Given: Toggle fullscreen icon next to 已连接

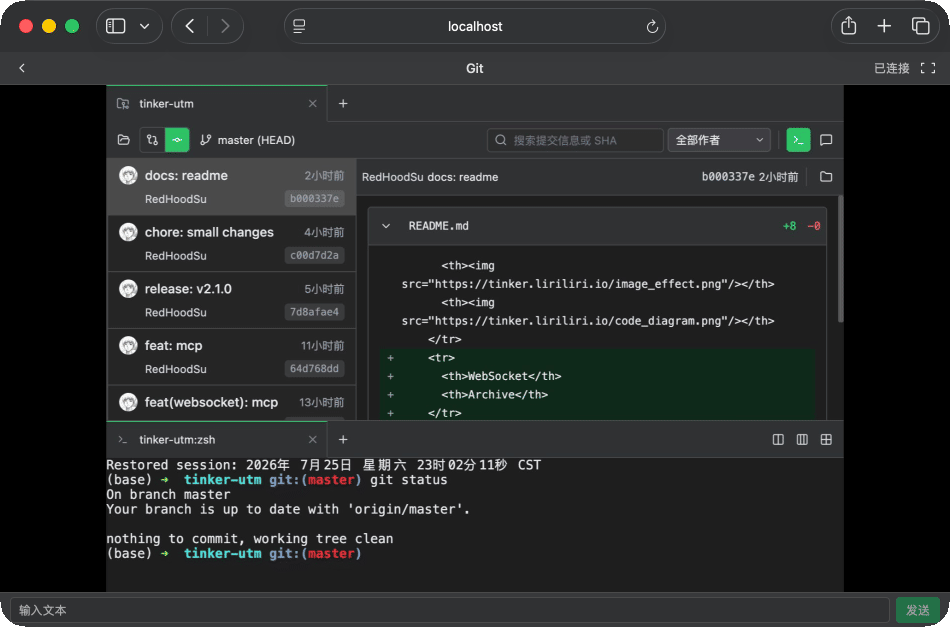Looking at the screenshot, I should coord(928,68).
